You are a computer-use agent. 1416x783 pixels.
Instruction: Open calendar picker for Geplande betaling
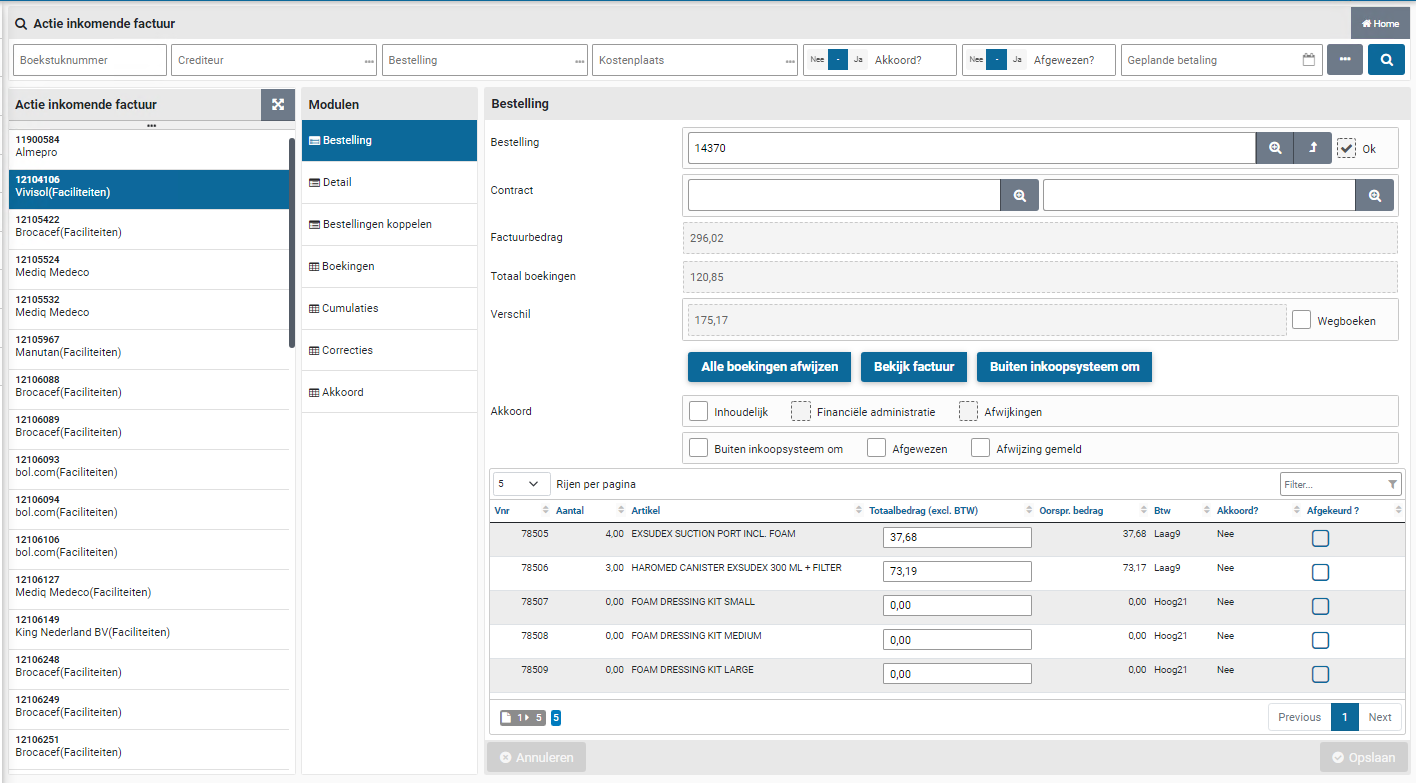pos(1308,60)
